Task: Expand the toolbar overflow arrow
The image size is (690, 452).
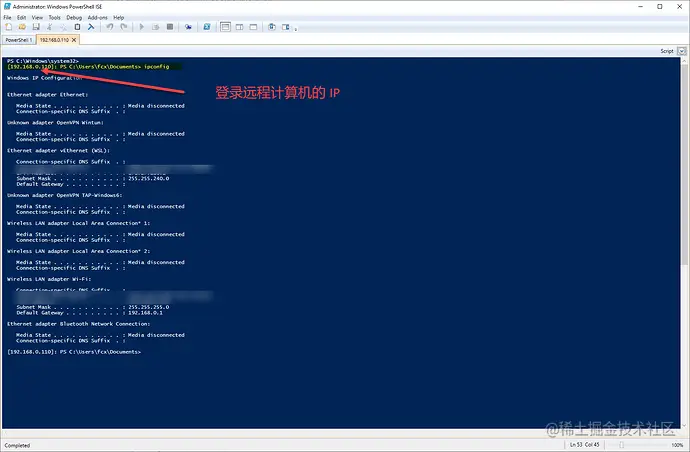Action: [296, 29]
